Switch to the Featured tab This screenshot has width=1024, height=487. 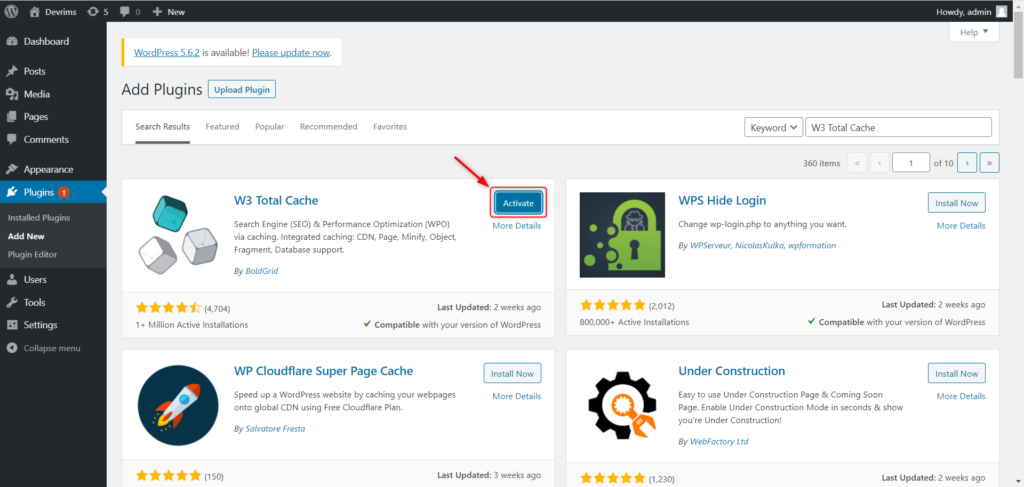[222, 127]
